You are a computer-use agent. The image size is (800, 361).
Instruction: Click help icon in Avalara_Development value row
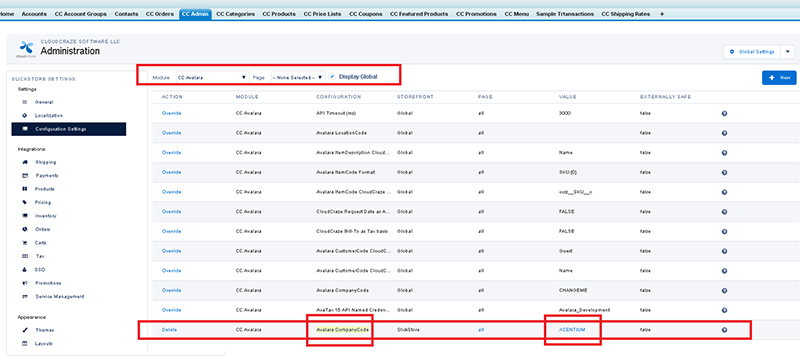tap(724, 310)
